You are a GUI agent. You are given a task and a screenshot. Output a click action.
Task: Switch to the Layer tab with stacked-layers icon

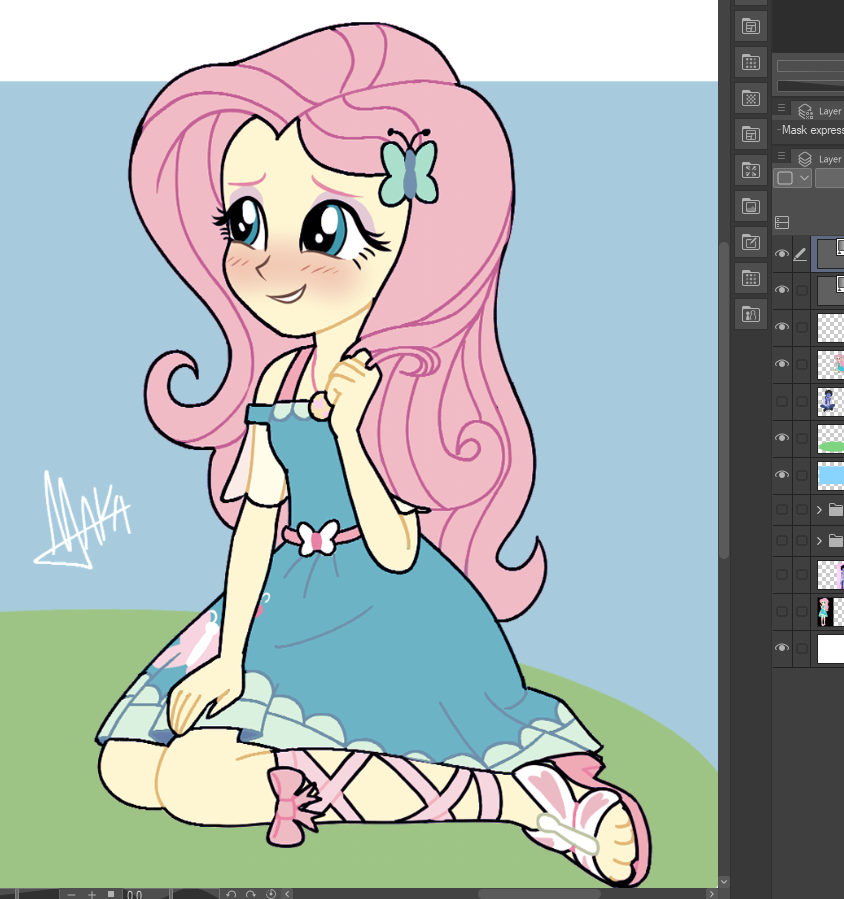(820, 159)
